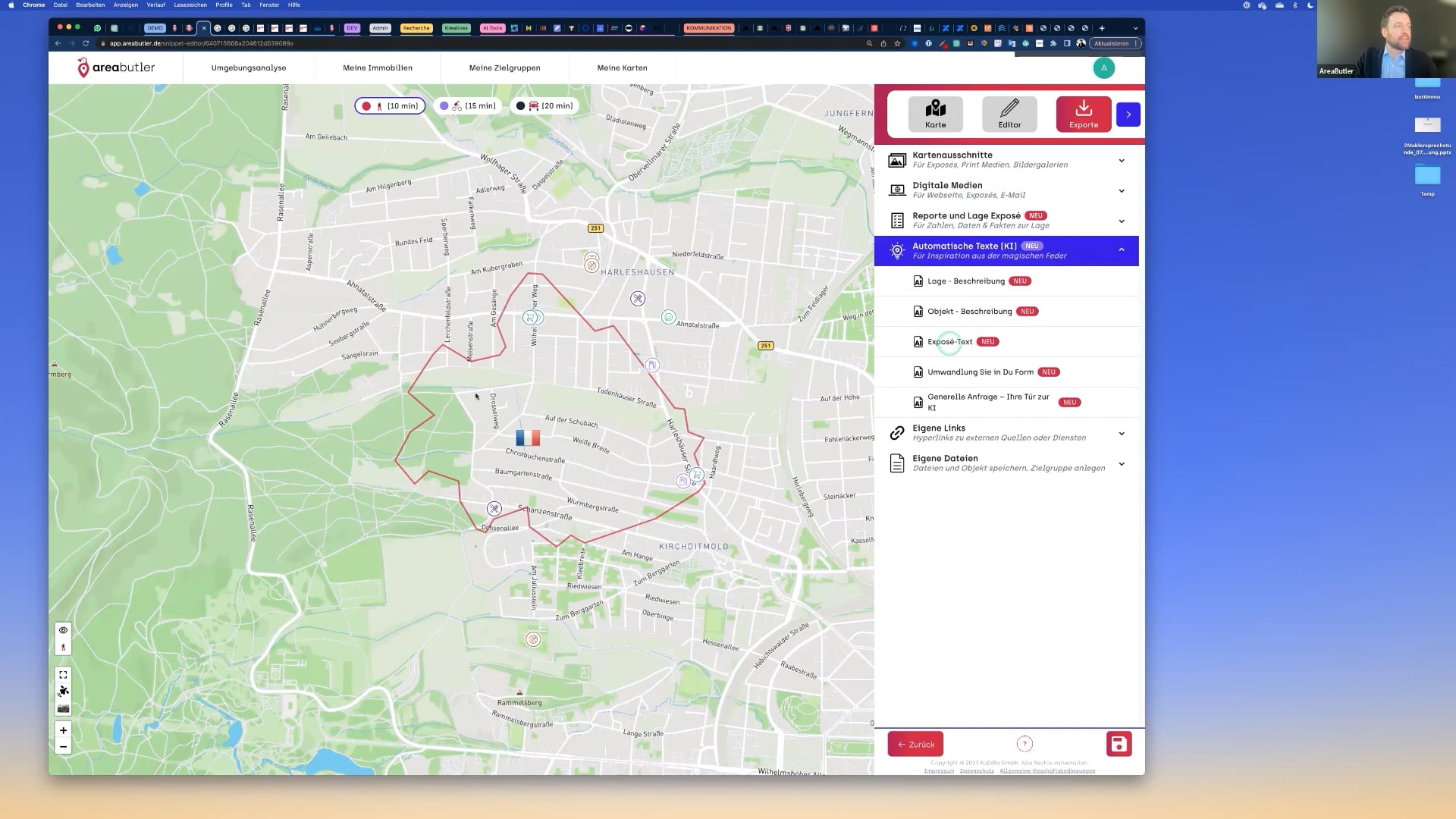The width and height of the screenshot is (1456, 819).
Task: Click the browser back arrow
Action: click(58, 43)
